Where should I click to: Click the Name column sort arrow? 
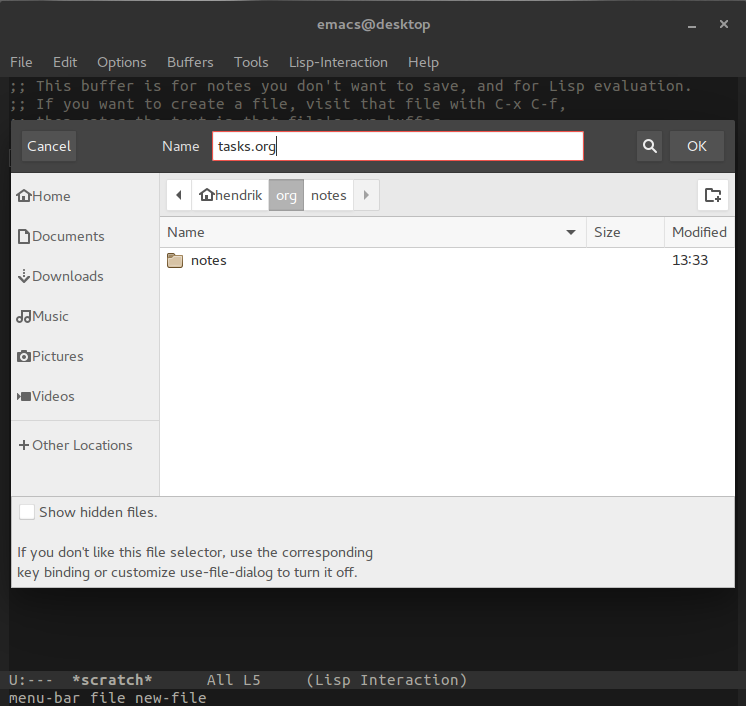[570, 232]
